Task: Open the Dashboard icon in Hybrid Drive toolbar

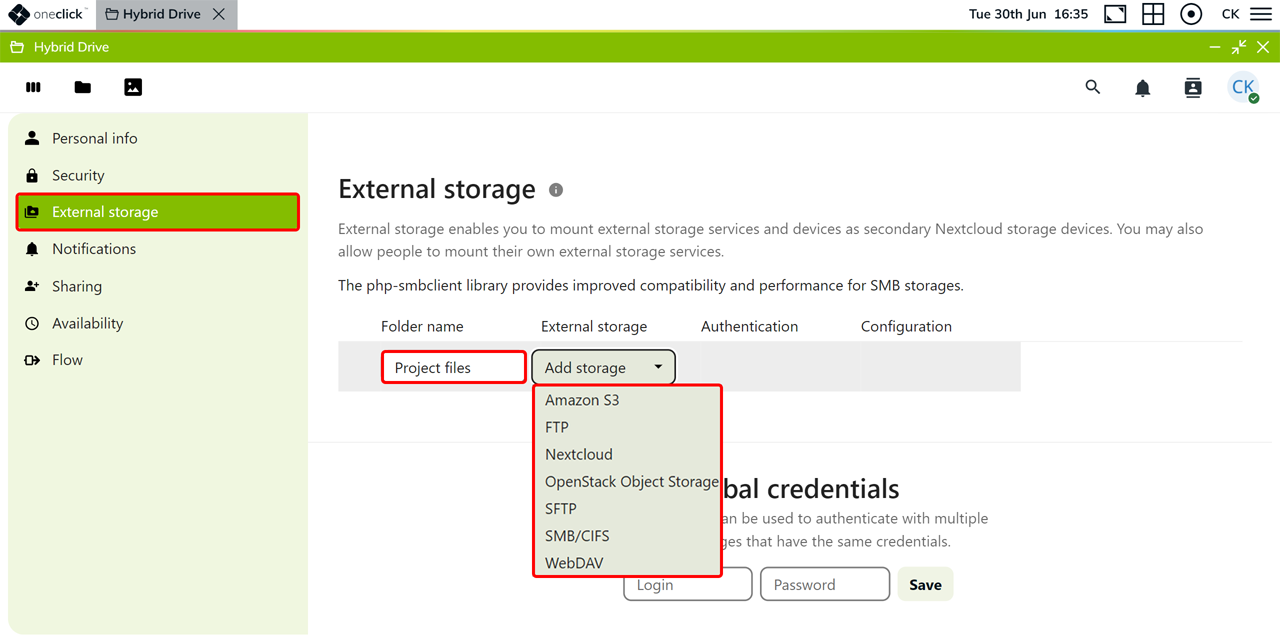Action: (x=33, y=87)
